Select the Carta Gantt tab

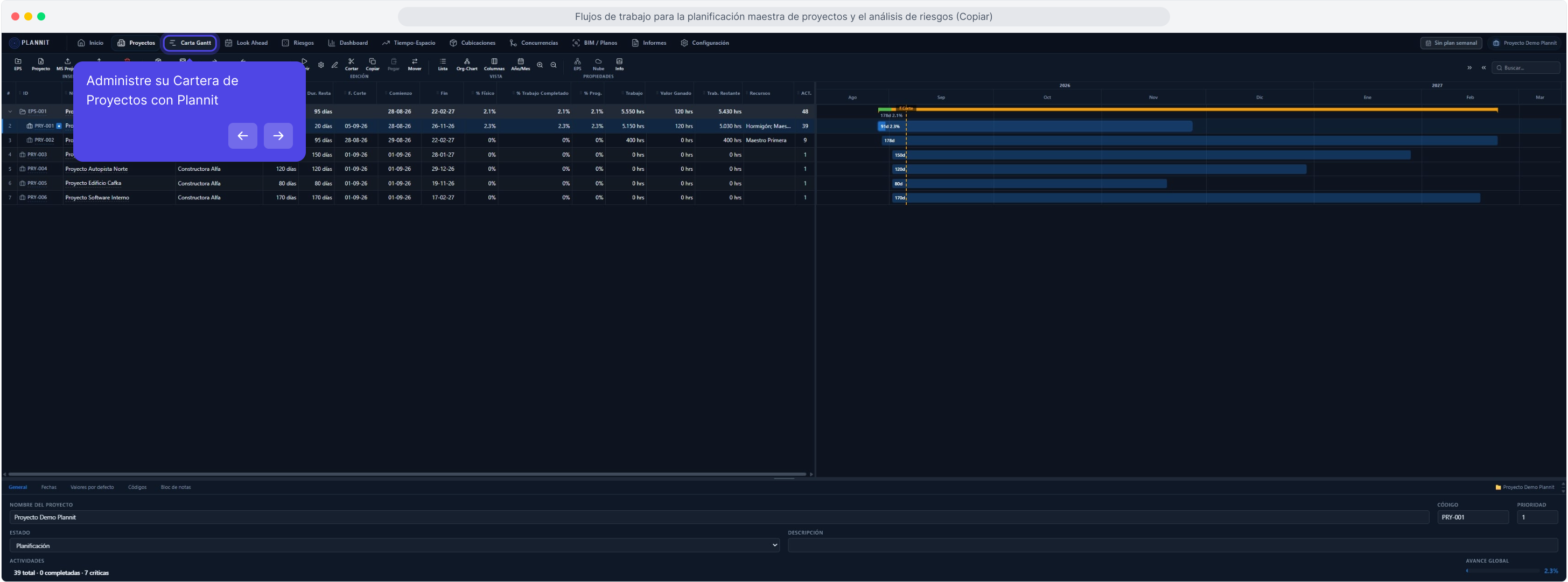click(x=190, y=43)
